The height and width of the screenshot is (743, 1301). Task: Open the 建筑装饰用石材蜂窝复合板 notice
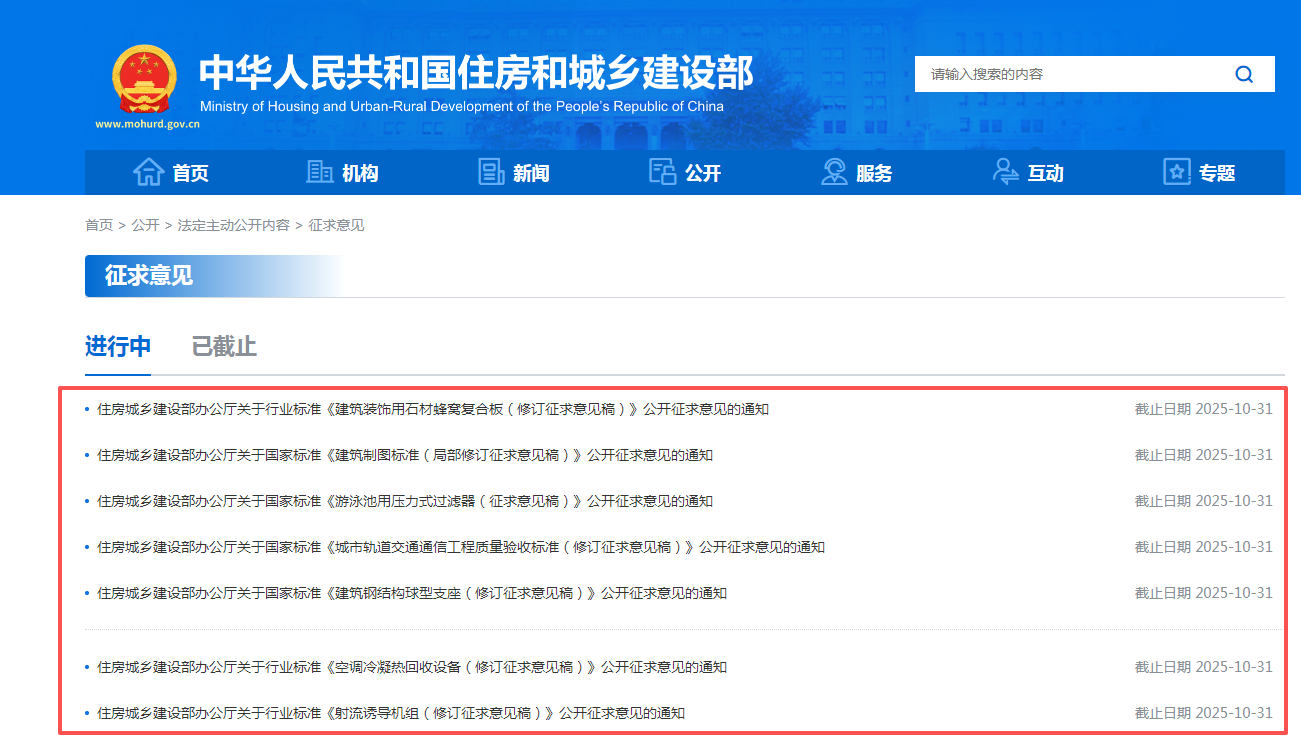(432, 409)
